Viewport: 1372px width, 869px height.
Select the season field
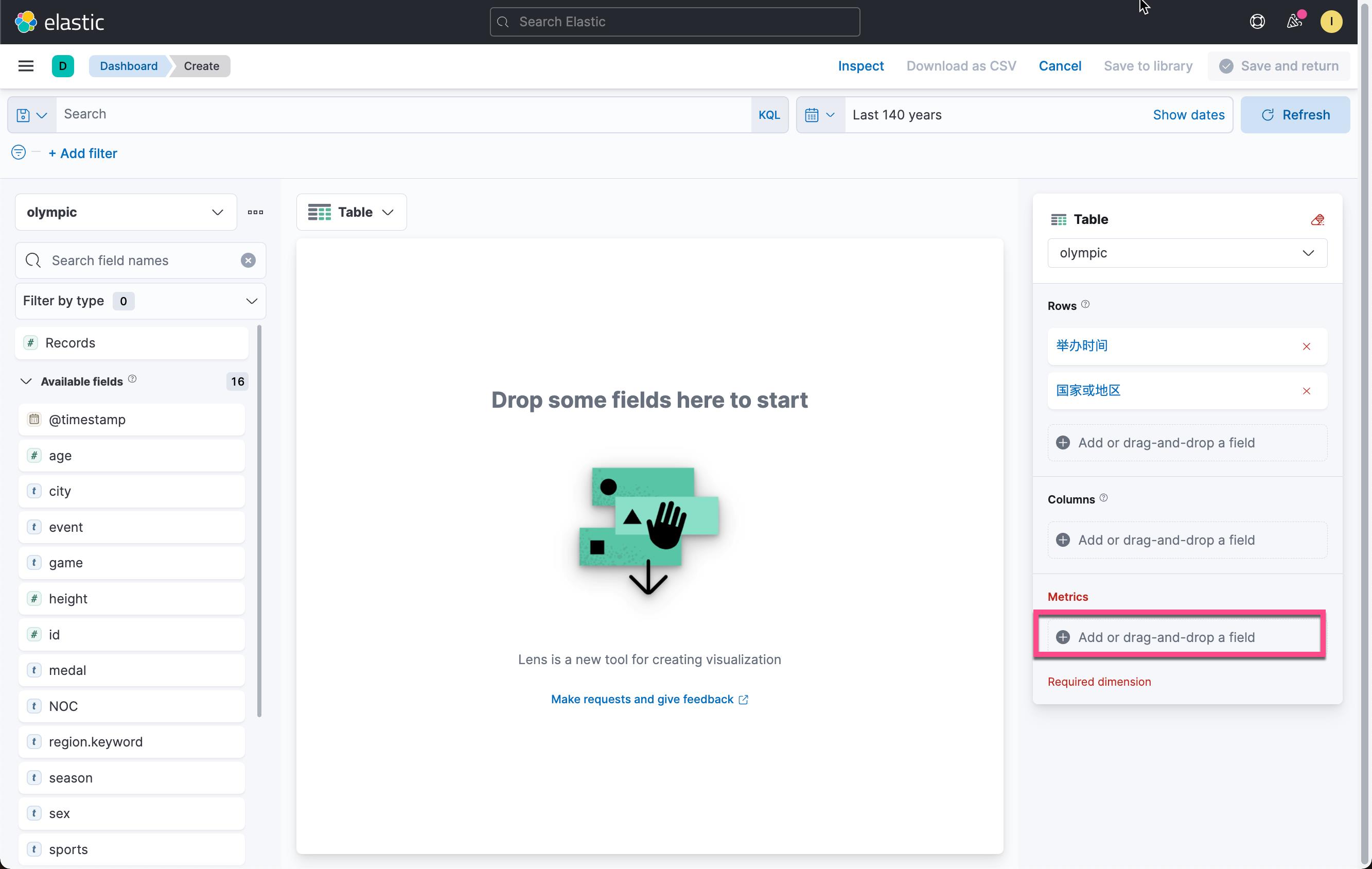(132, 778)
